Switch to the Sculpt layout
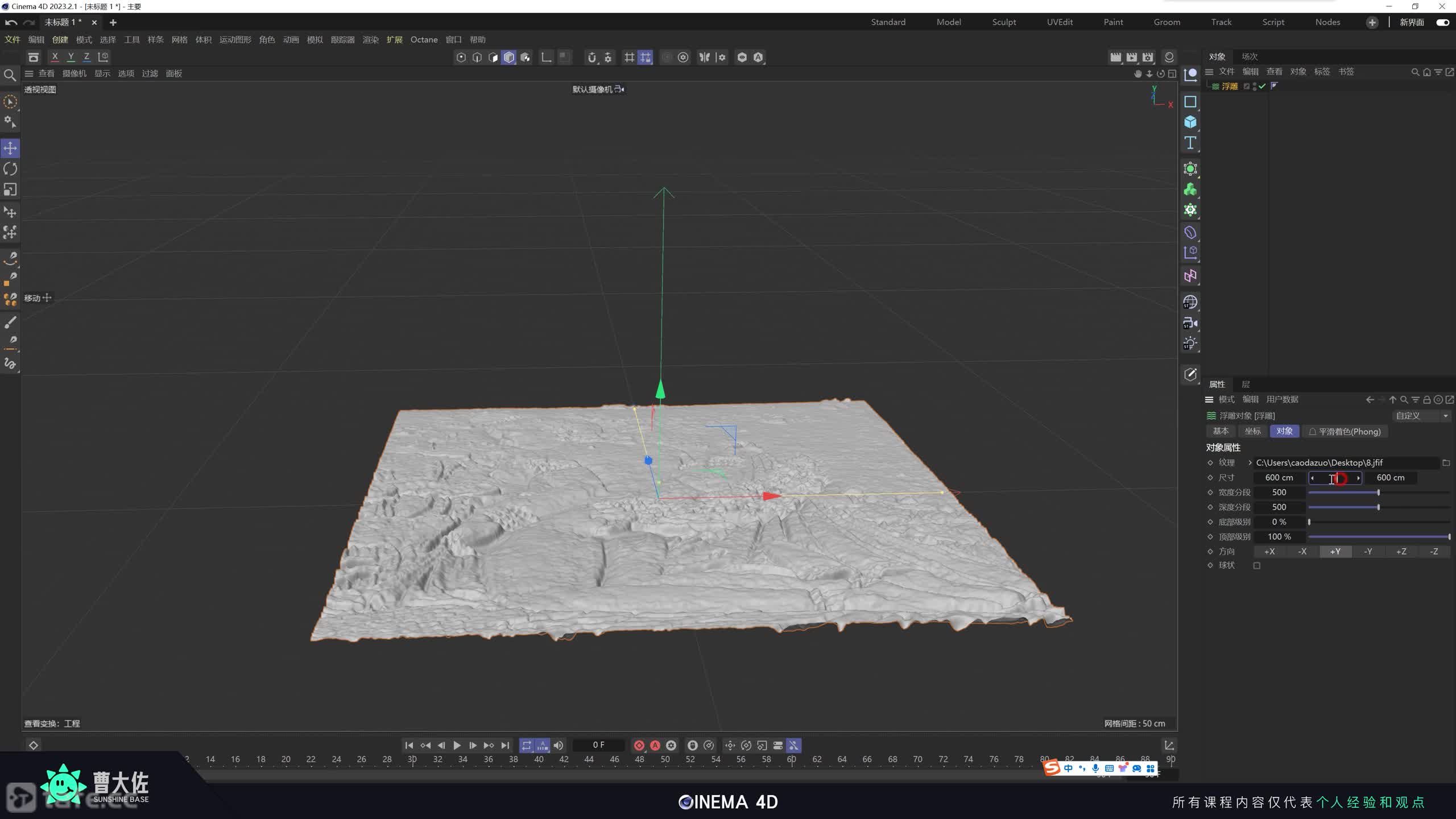Screen dimensions: 1456x819 point(1003,22)
